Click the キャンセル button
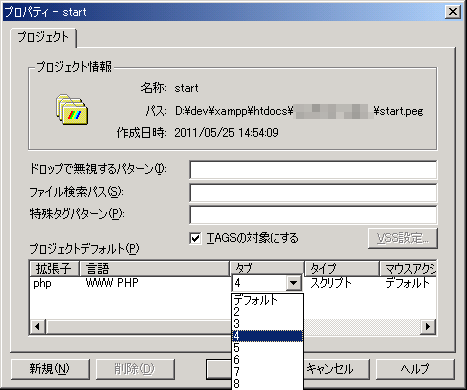The height and width of the screenshot is (390, 467). [336, 369]
